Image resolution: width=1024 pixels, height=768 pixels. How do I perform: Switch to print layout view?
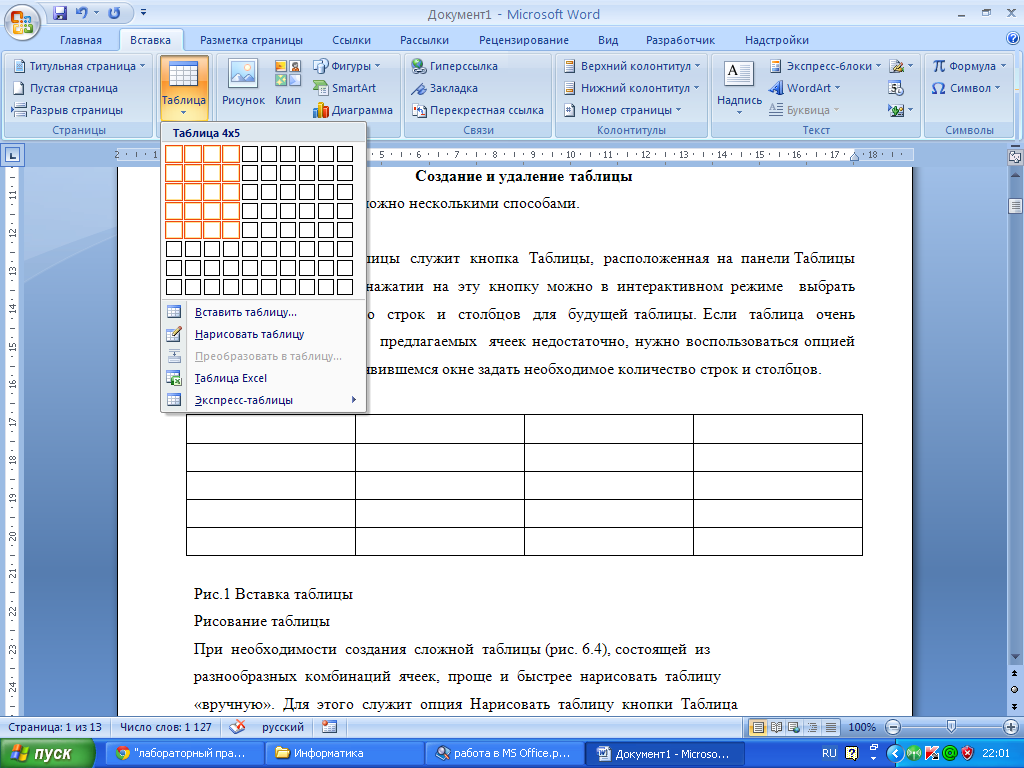758,728
